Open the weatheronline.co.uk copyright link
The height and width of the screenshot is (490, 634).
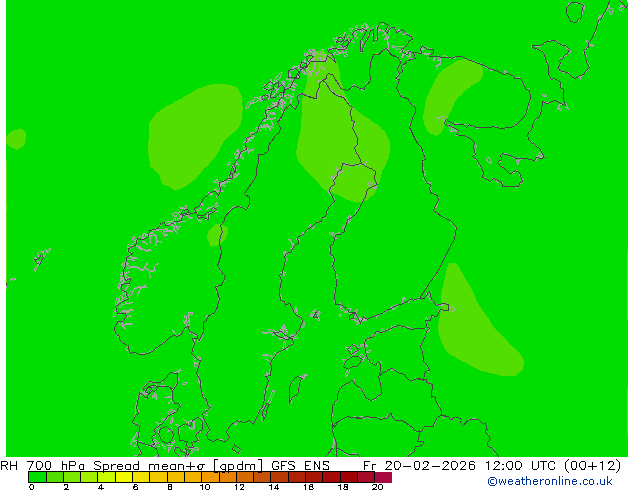pos(550,481)
